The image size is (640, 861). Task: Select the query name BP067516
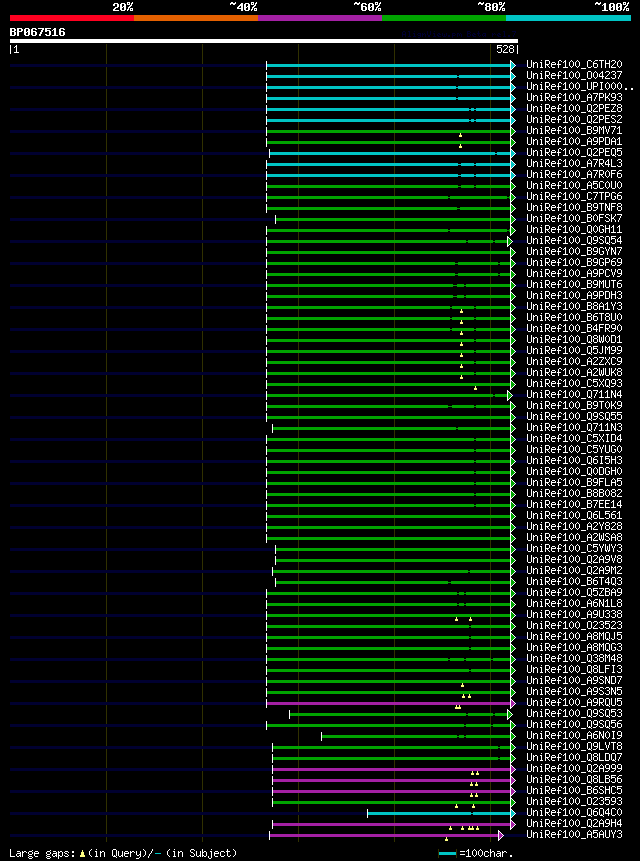37,32
